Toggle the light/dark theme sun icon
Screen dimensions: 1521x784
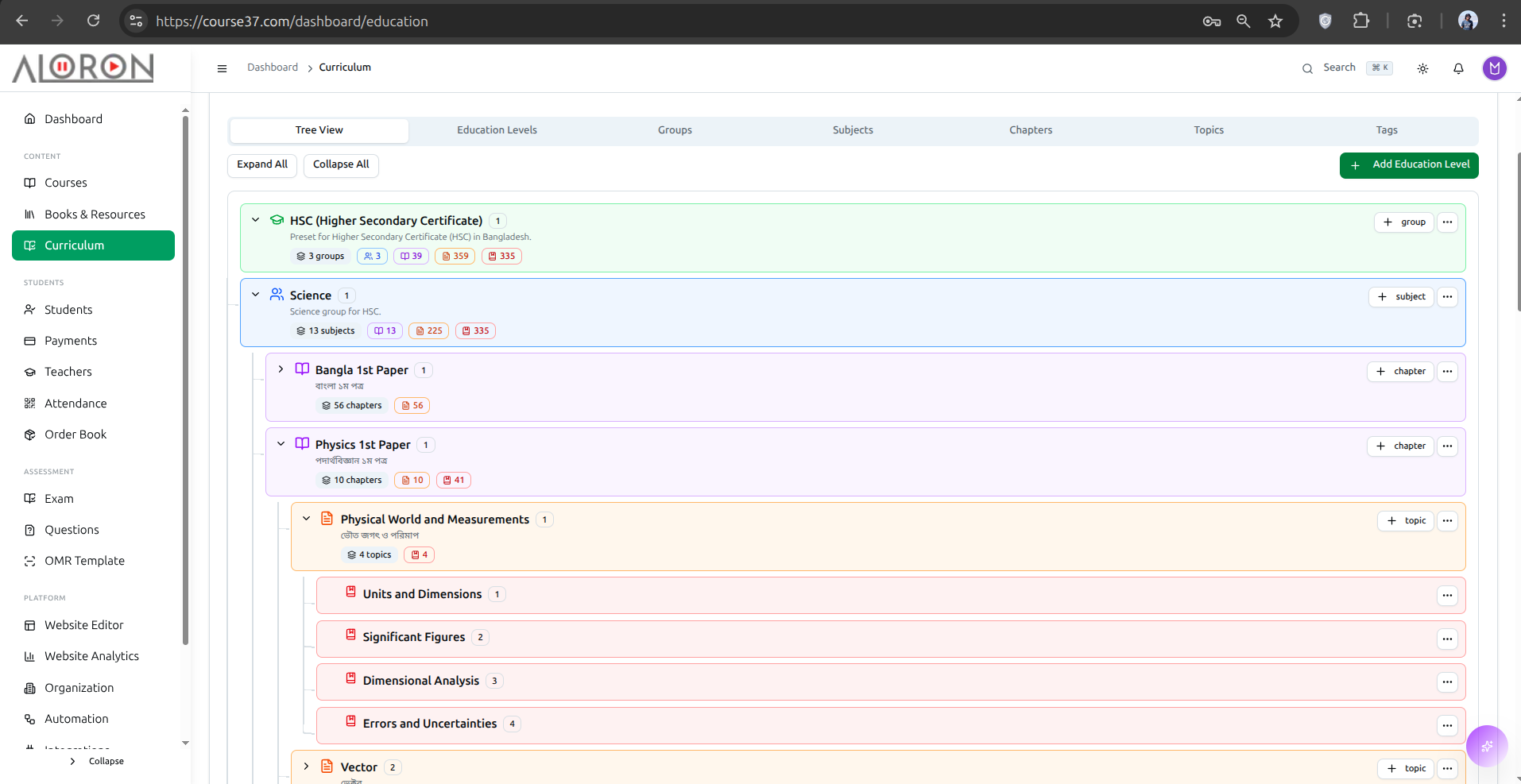[x=1422, y=68]
